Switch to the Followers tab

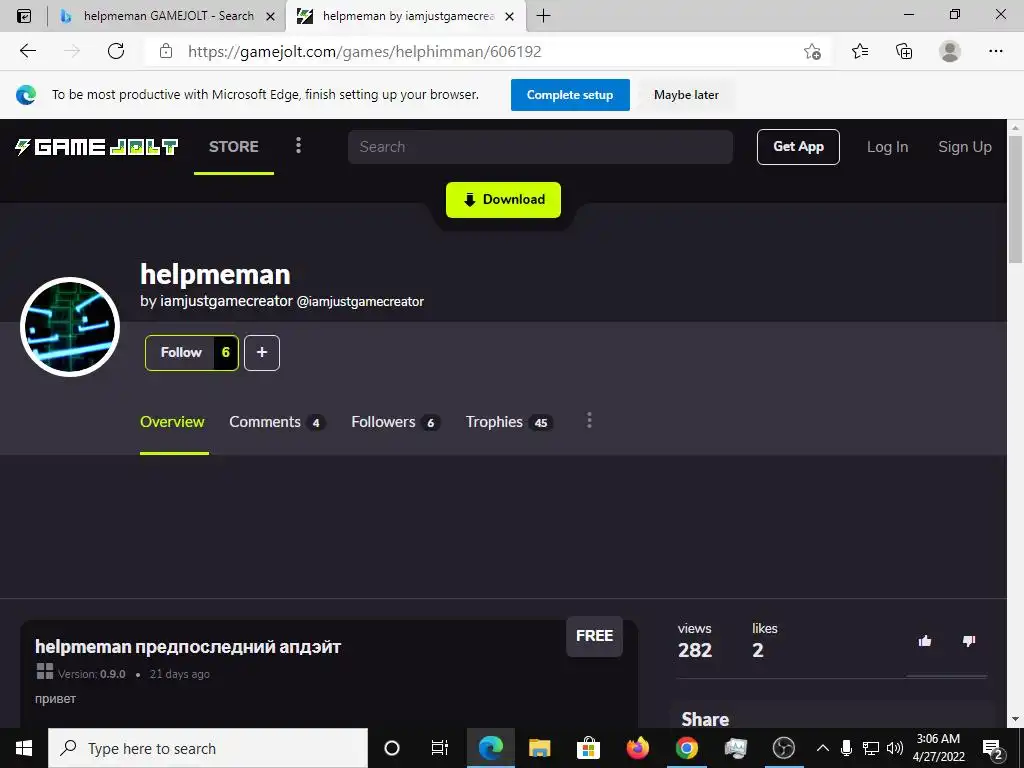tap(395, 422)
